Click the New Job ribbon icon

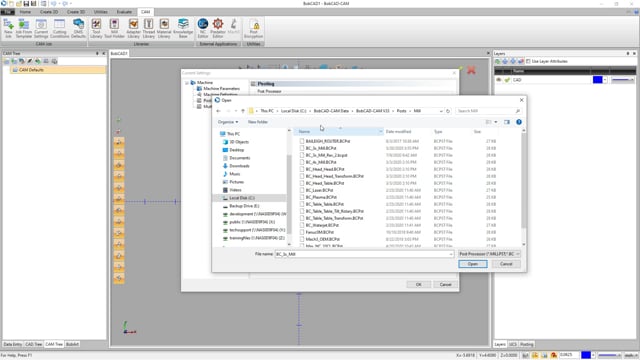click(x=8, y=28)
